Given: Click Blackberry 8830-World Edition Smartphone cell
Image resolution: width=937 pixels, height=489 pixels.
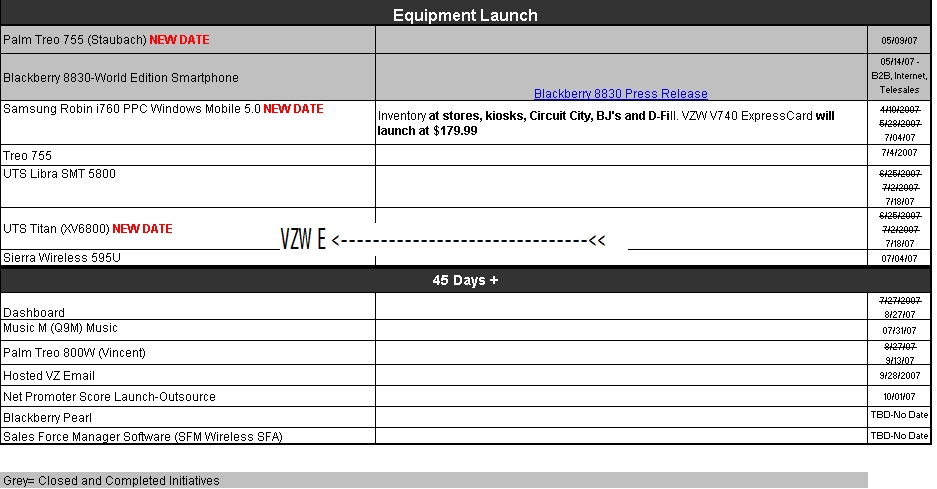Looking at the screenshot, I should click(x=188, y=78).
